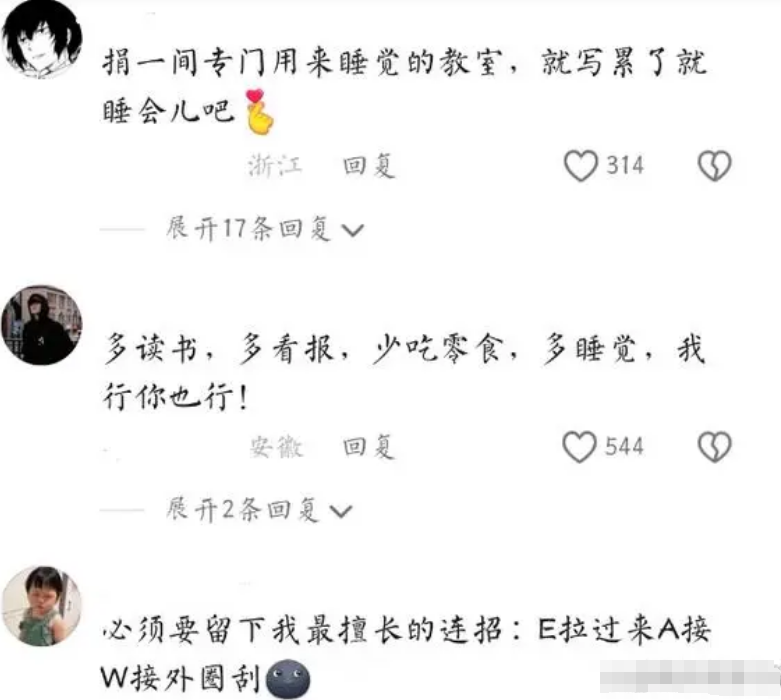Click chevron next to 展开2条回复

coord(341,511)
